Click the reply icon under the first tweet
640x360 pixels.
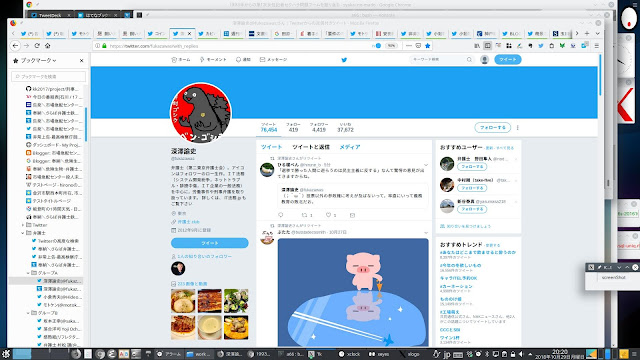click(280, 215)
